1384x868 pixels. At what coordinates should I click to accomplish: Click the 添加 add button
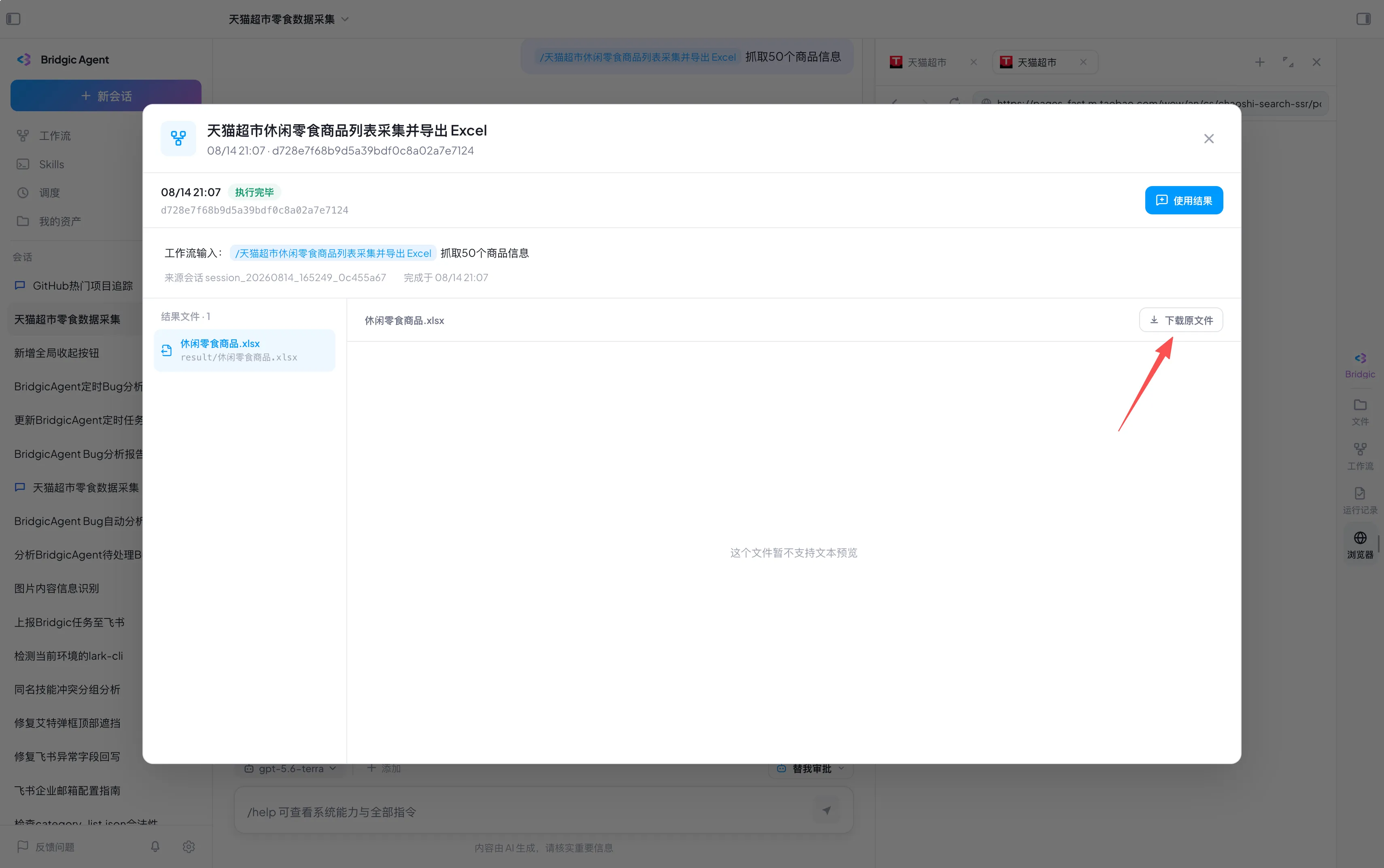384,768
